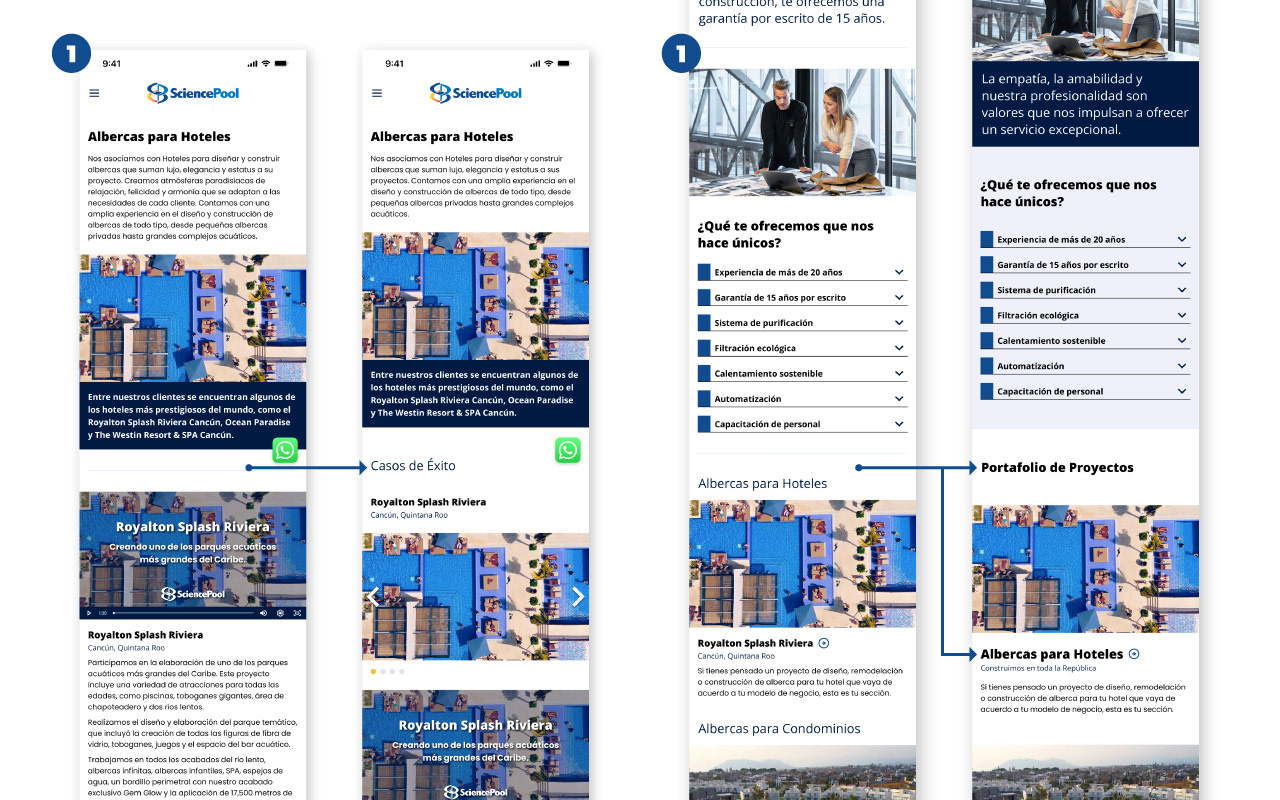Enter fullscreen on the video player
The height and width of the screenshot is (800, 1280).
(x=297, y=613)
